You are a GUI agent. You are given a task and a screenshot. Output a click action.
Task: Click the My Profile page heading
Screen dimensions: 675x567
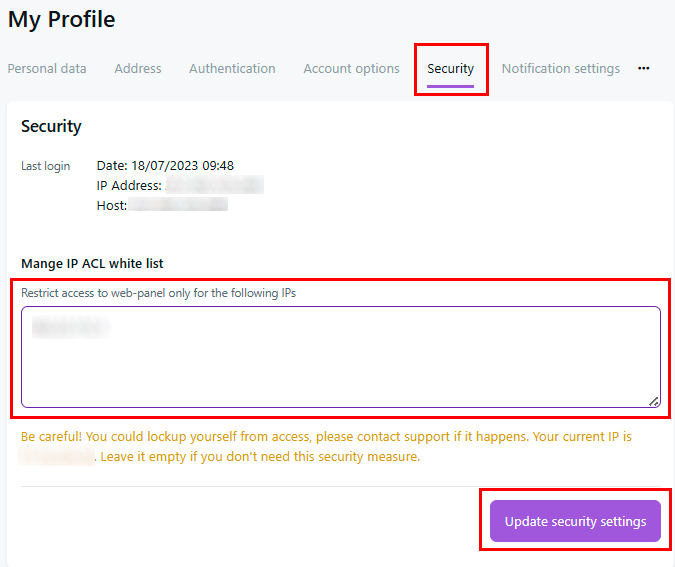(62, 19)
